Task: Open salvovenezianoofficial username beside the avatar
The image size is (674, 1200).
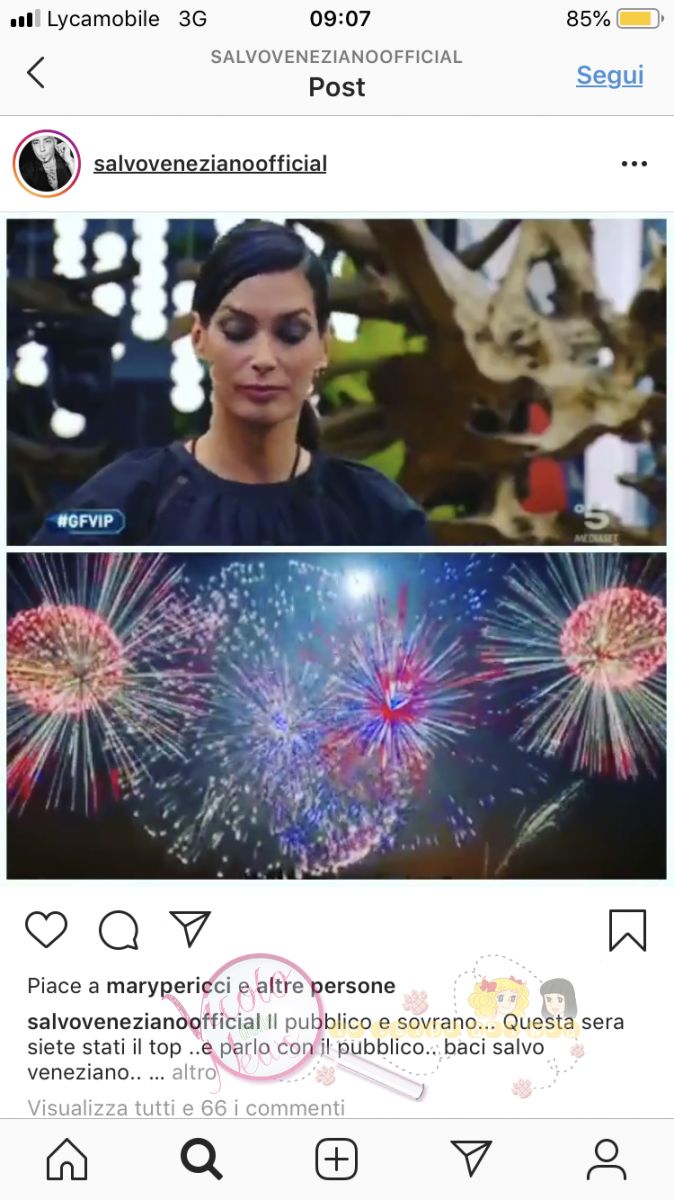Action: (x=210, y=163)
